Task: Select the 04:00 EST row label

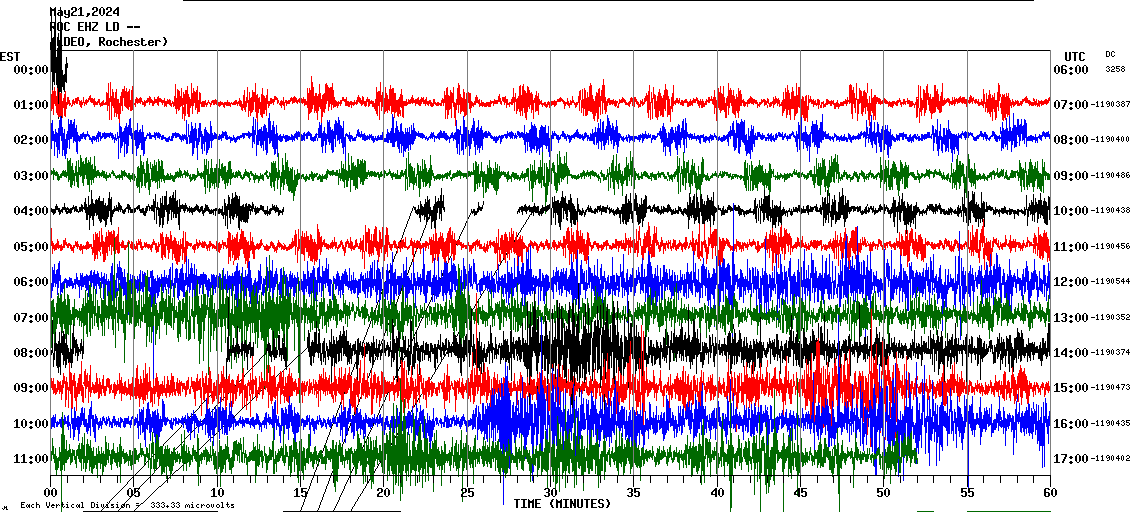Action: [31, 211]
